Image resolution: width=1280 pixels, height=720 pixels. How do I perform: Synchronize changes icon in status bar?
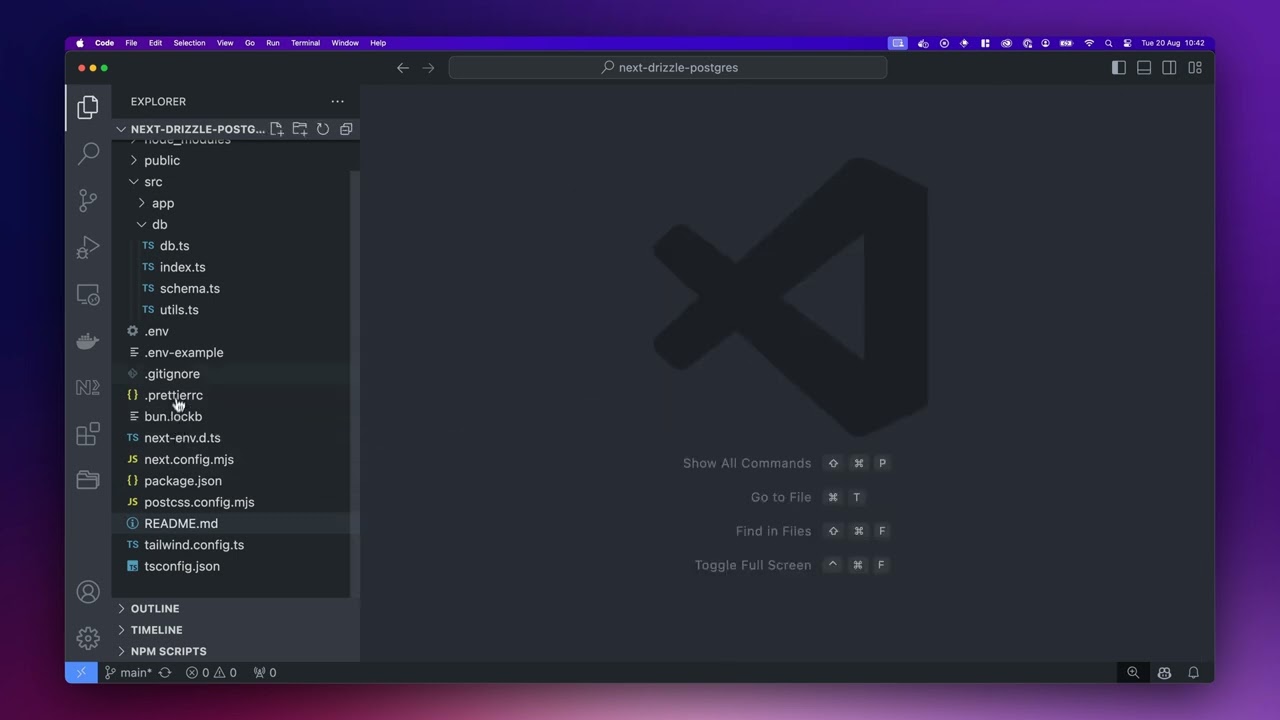tap(165, 673)
